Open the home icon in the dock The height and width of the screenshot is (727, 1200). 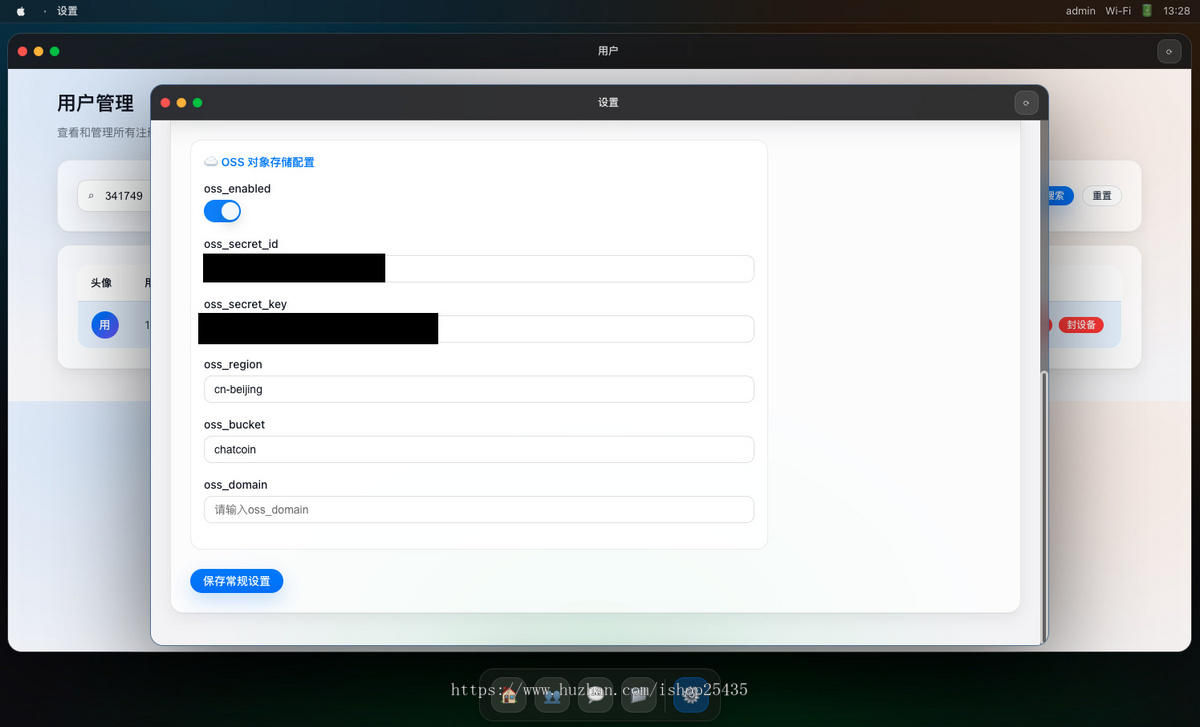[509, 694]
